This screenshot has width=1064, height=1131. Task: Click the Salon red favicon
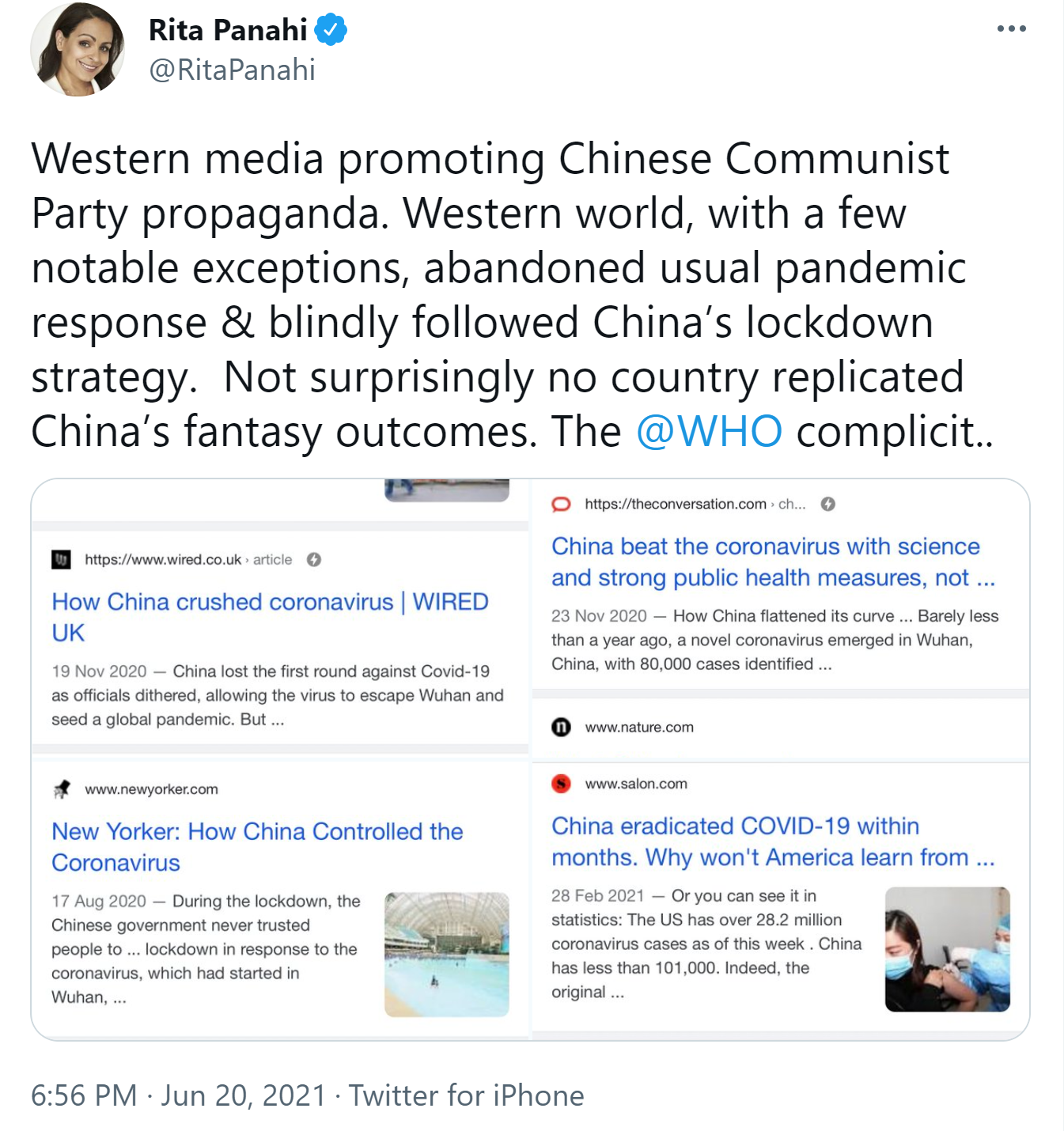(x=561, y=784)
